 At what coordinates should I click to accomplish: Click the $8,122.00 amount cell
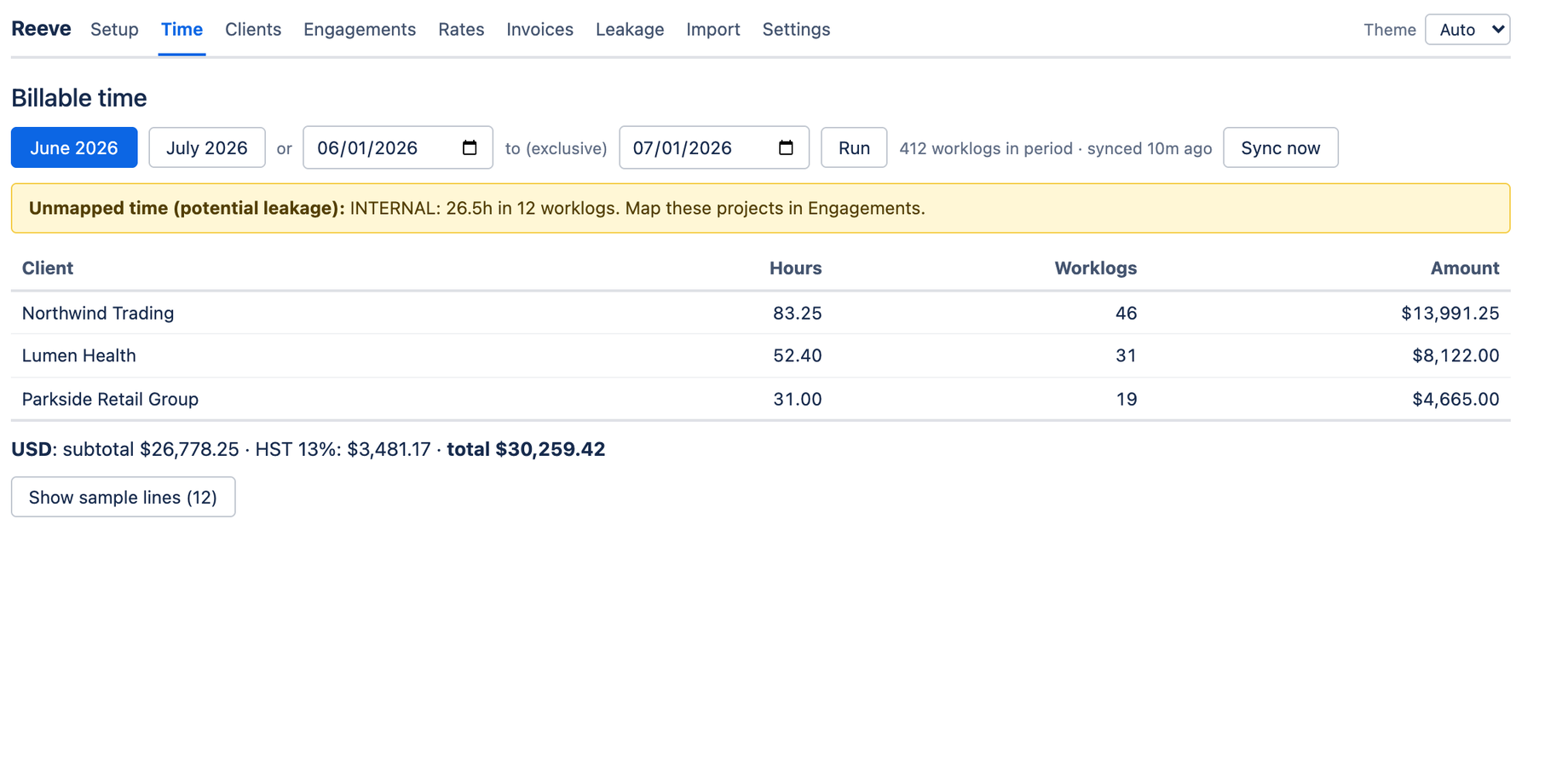[x=1456, y=355]
